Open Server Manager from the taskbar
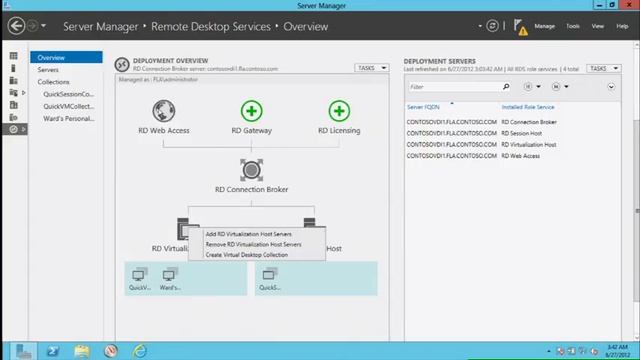Image resolution: width=640 pixels, height=360 pixels. click(x=23, y=351)
